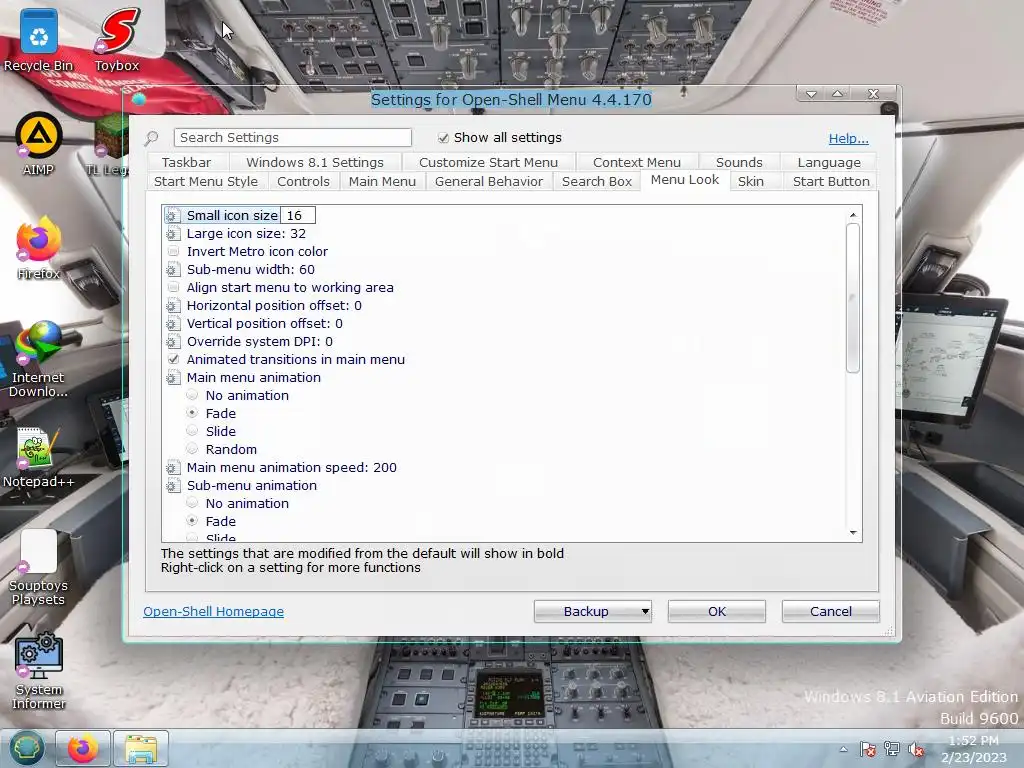Select Random under Main menu animation
The width and height of the screenshot is (1024, 768).
click(x=192, y=449)
